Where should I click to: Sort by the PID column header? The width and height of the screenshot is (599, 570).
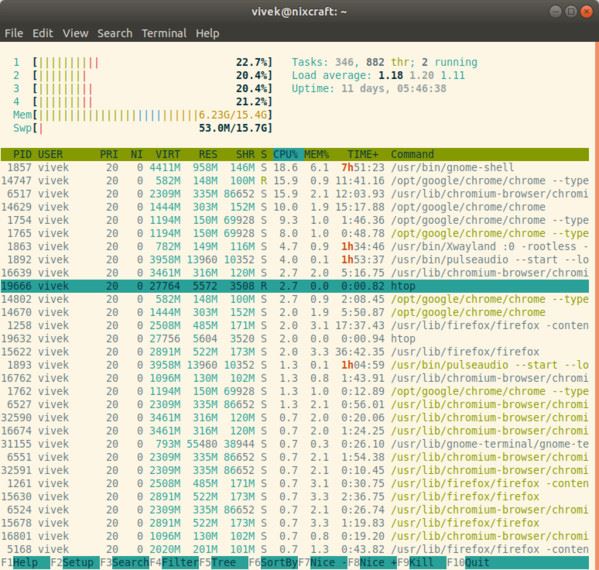pyautogui.click(x=22, y=154)
